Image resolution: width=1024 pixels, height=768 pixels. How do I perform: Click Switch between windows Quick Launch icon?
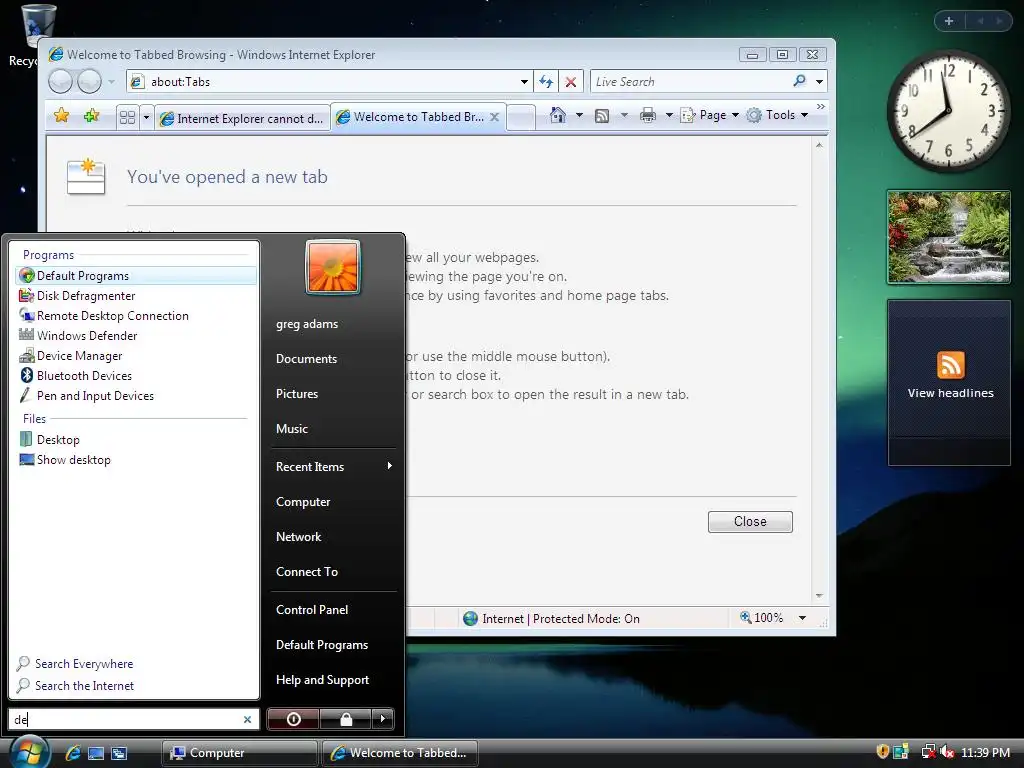119,753
